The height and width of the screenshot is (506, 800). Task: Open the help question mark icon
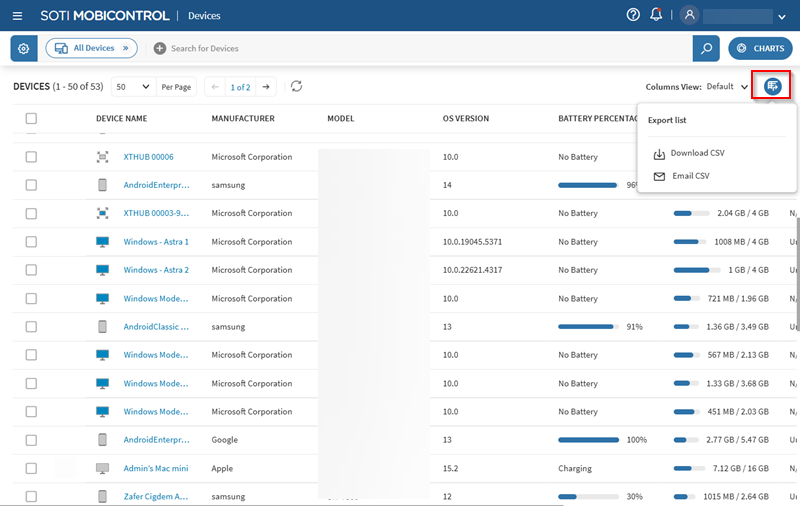(x=633, y=15)
